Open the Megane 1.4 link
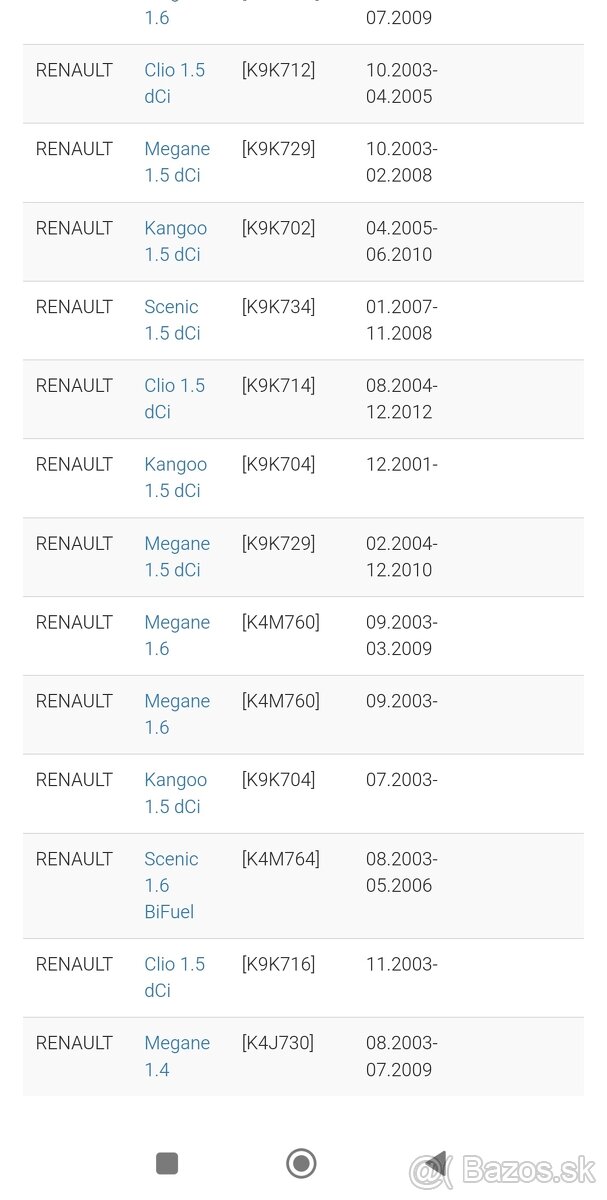This screenshot has width=607, height=1200. (x=177, y=1056)
